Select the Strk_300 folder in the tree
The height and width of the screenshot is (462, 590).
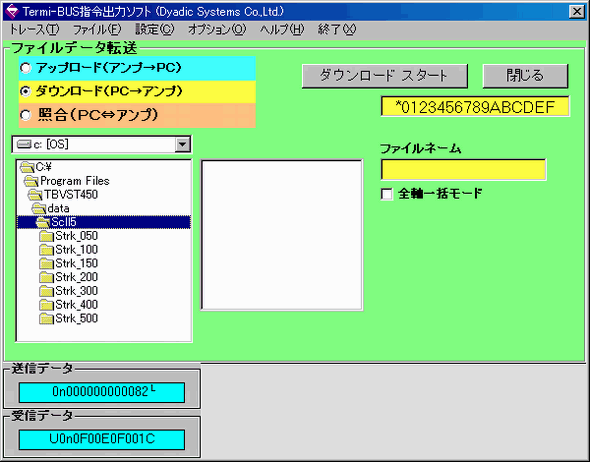tap(68, 291)
